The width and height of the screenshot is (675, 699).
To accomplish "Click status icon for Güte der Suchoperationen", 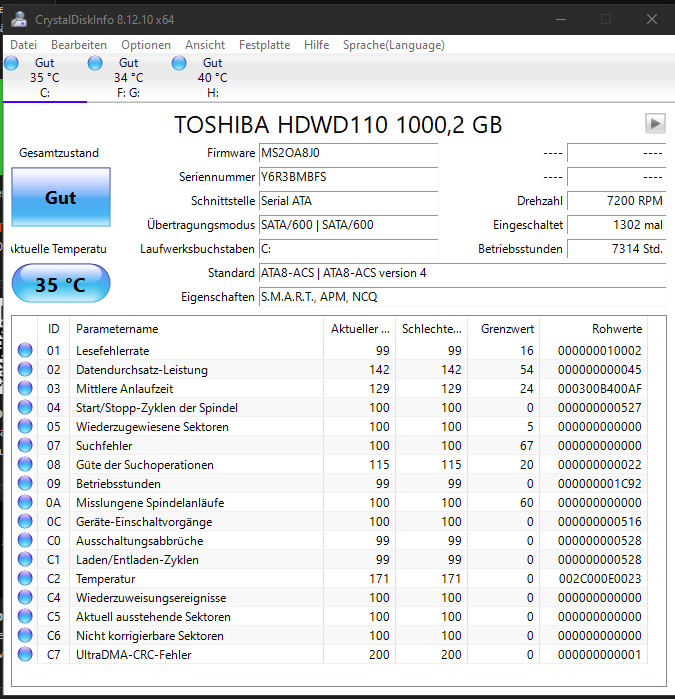I will point(25,465).
